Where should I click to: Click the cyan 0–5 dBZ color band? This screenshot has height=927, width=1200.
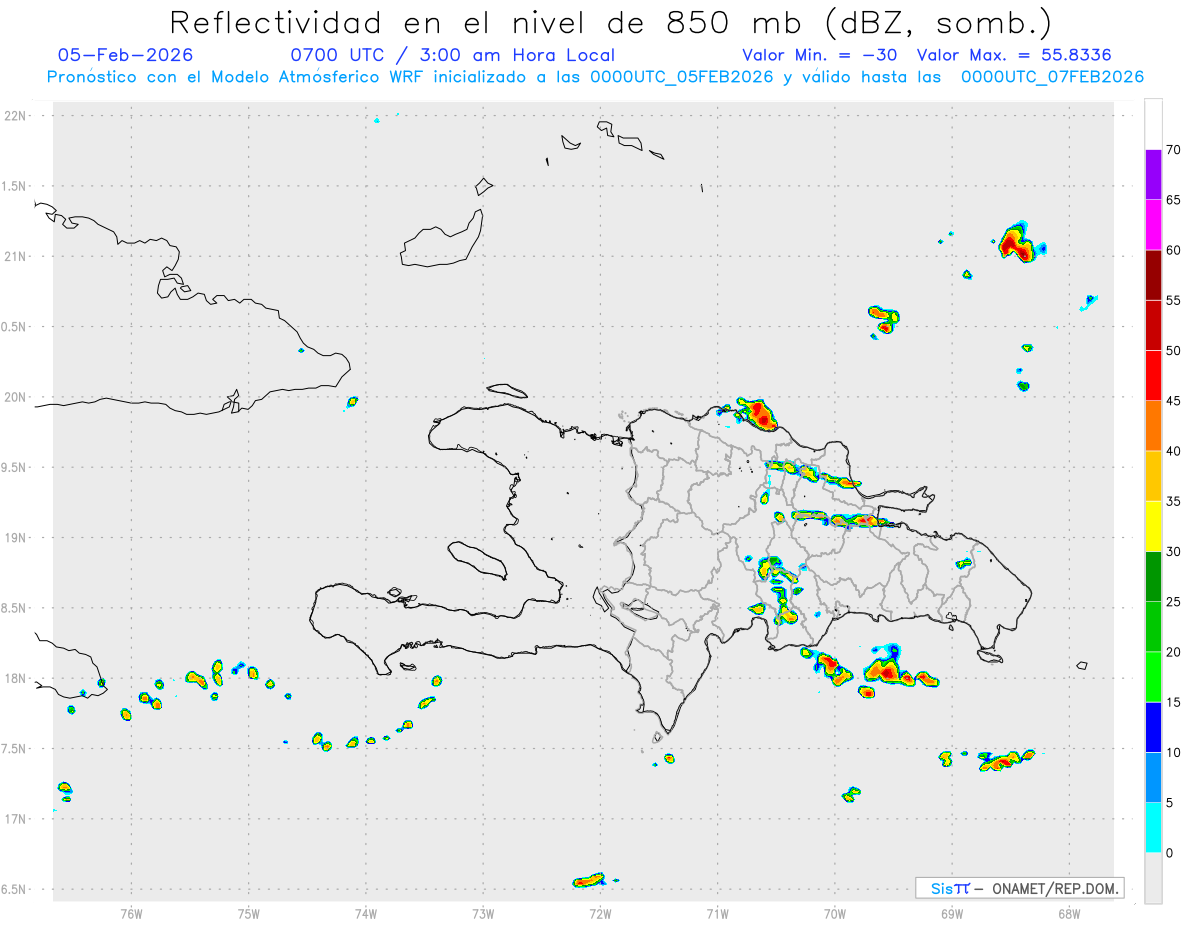(1153, 828)
